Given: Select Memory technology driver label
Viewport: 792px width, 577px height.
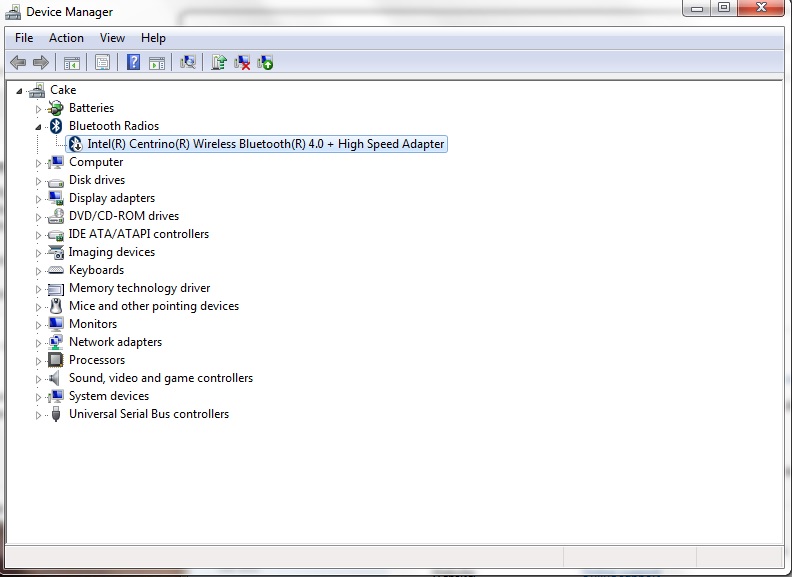Looking at the screenshot, I should point(139,288).
